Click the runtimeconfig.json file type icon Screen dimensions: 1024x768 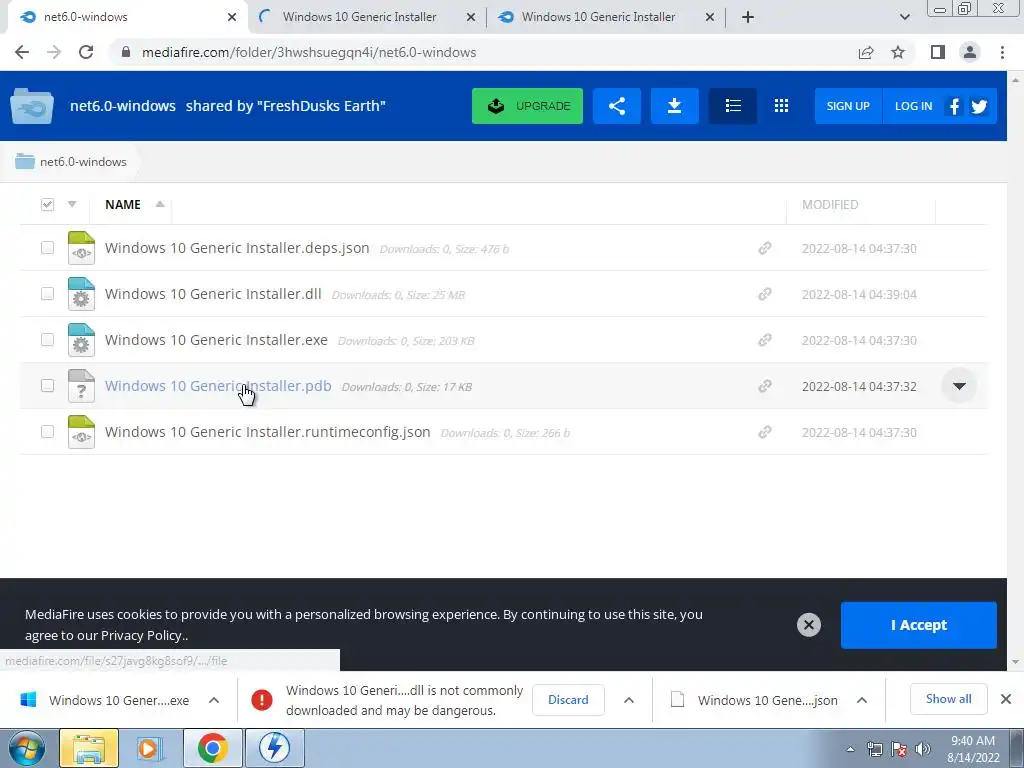(81, 432)
